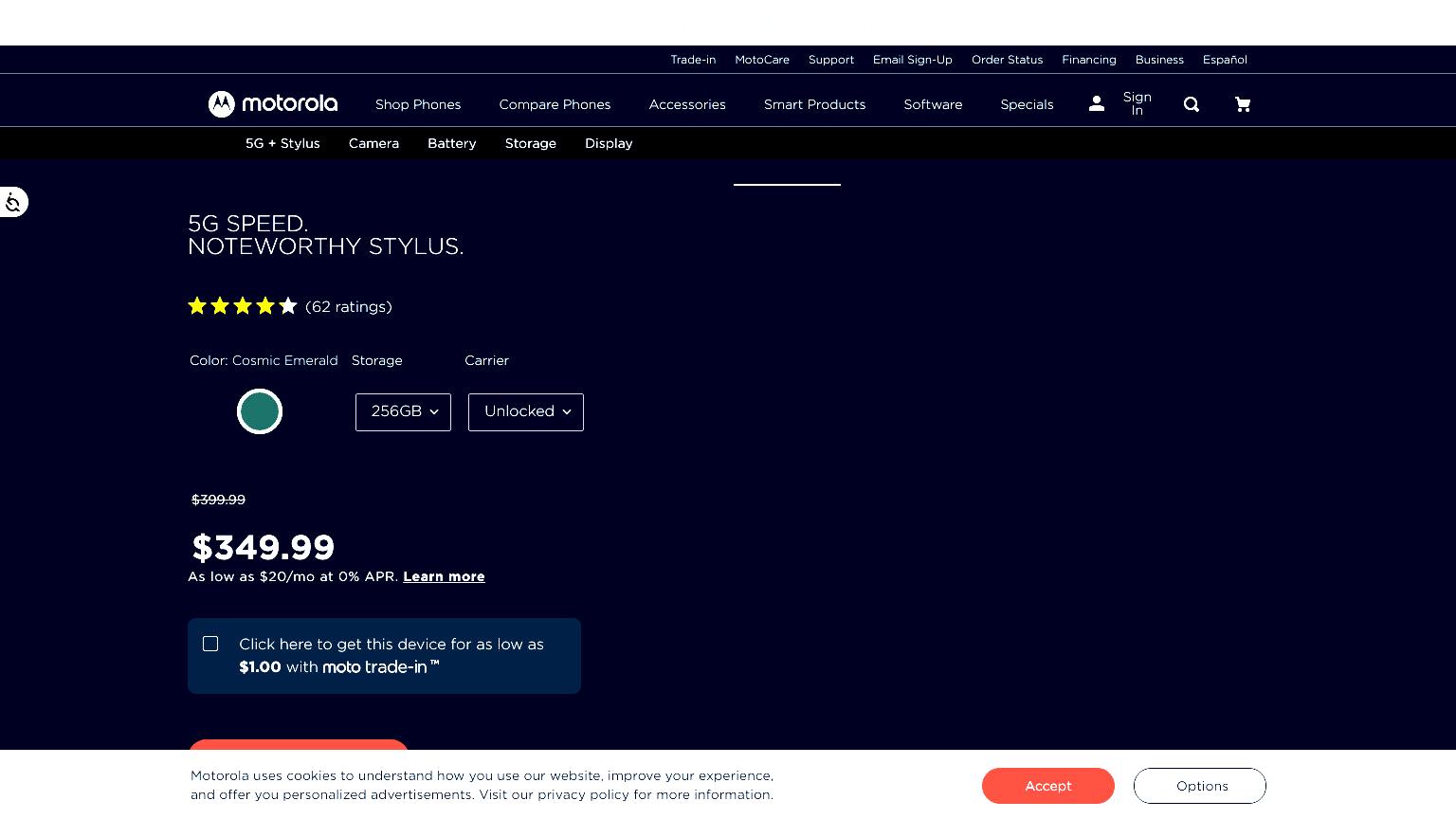The height and width of the screenshot is (819, 1456).
Task: Select the Cosmic Emerald color swatch
Action: pyautogui.click(x=260, y=411)
